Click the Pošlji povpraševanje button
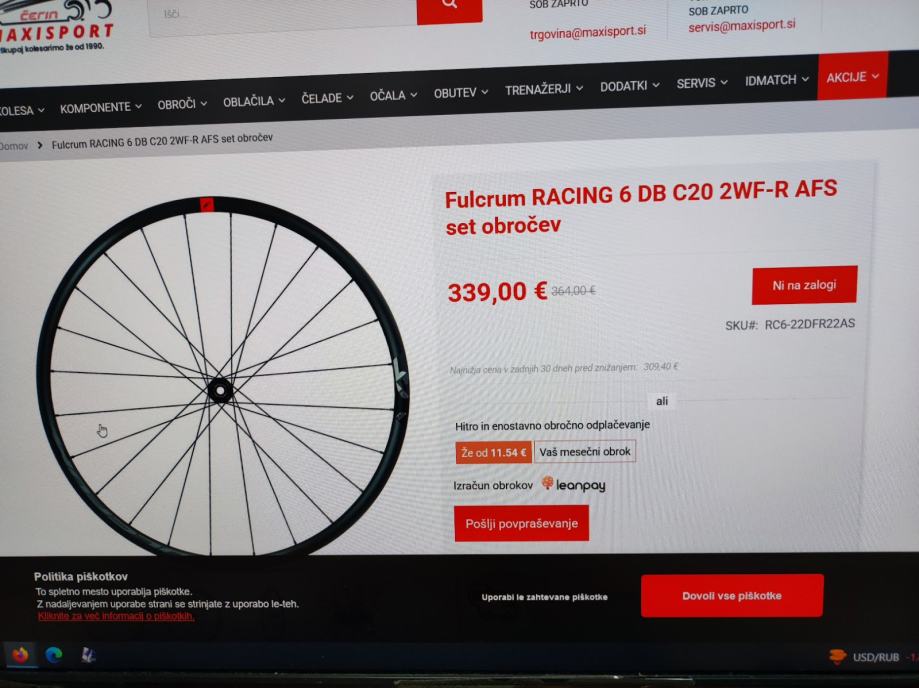 coord(522,523)
